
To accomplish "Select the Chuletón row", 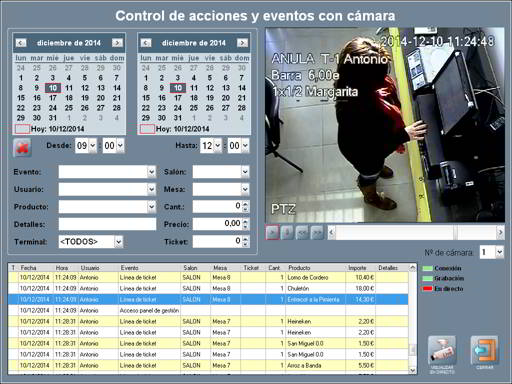I will pyautogui.click(x=208, y=288).
